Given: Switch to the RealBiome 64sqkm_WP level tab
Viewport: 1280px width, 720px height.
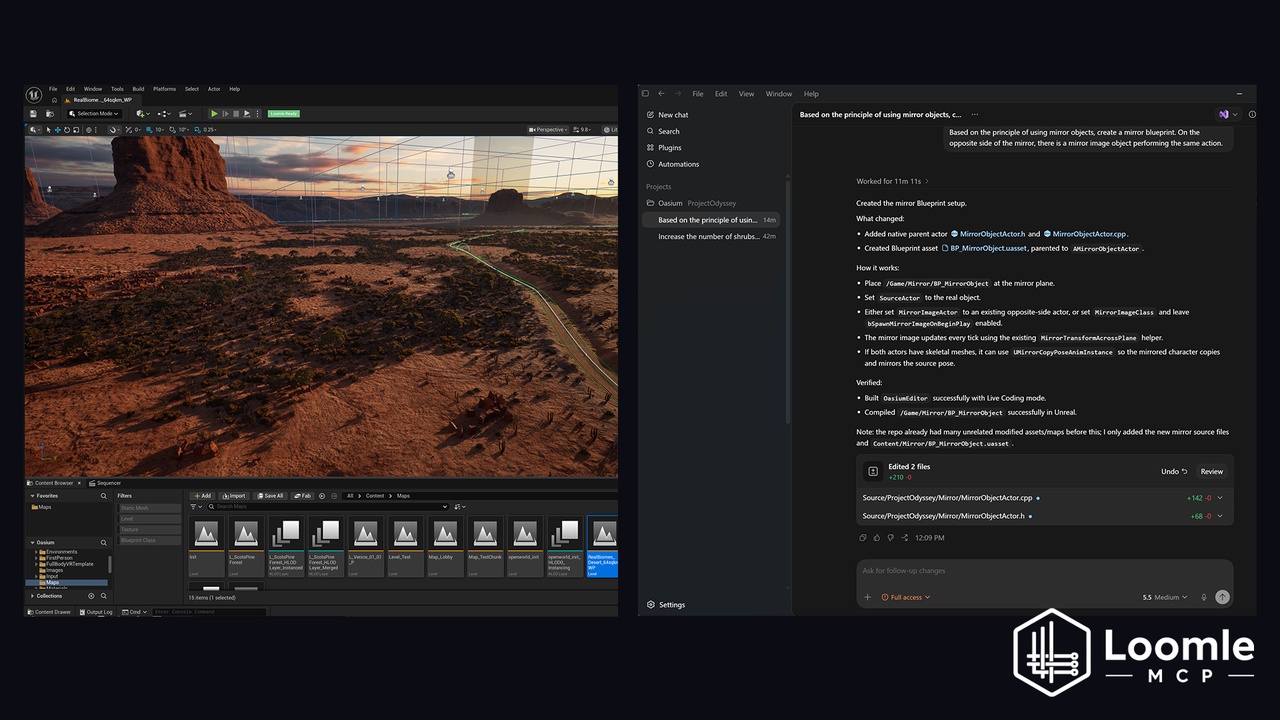Looking at the screenshot, I should coord(102,100).
